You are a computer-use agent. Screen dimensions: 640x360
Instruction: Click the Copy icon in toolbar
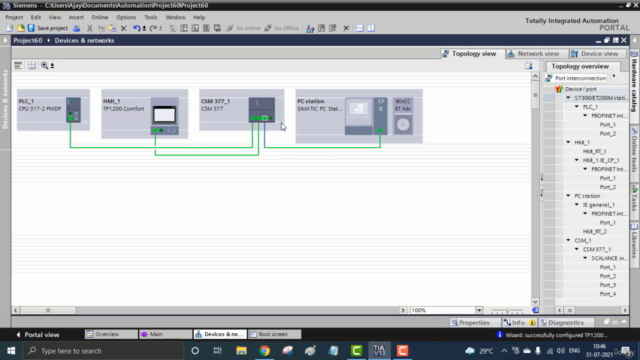point(101,28)
